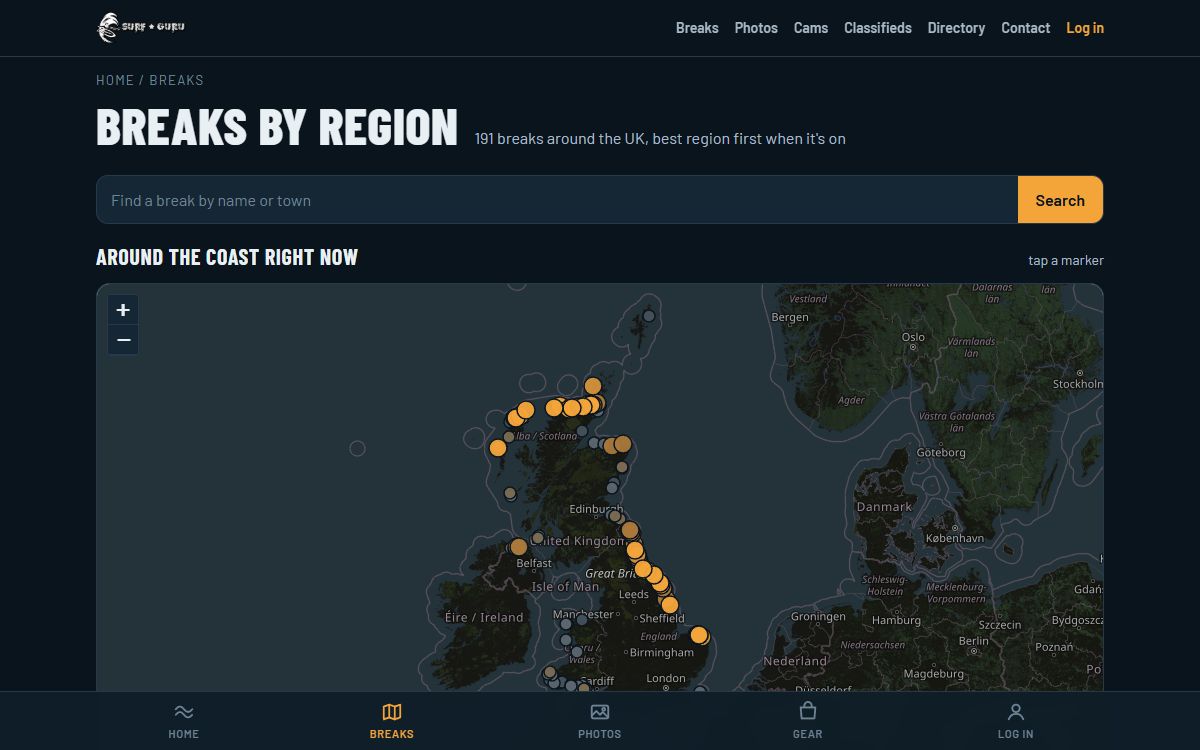Open Classifieds in the top navigation

pyautogui.click(x=878, y=28)
